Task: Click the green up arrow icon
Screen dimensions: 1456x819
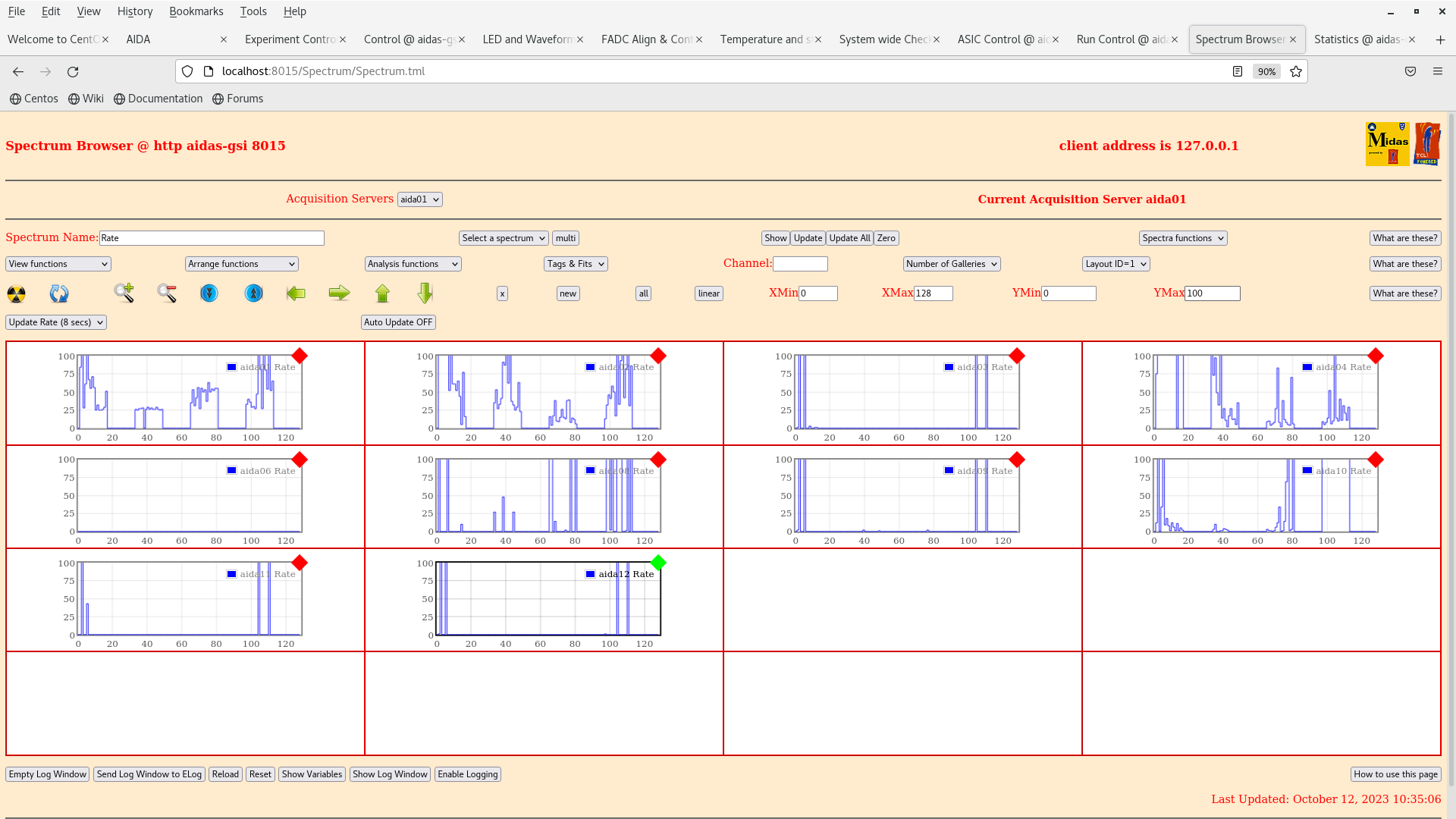Action: (382, 293)
